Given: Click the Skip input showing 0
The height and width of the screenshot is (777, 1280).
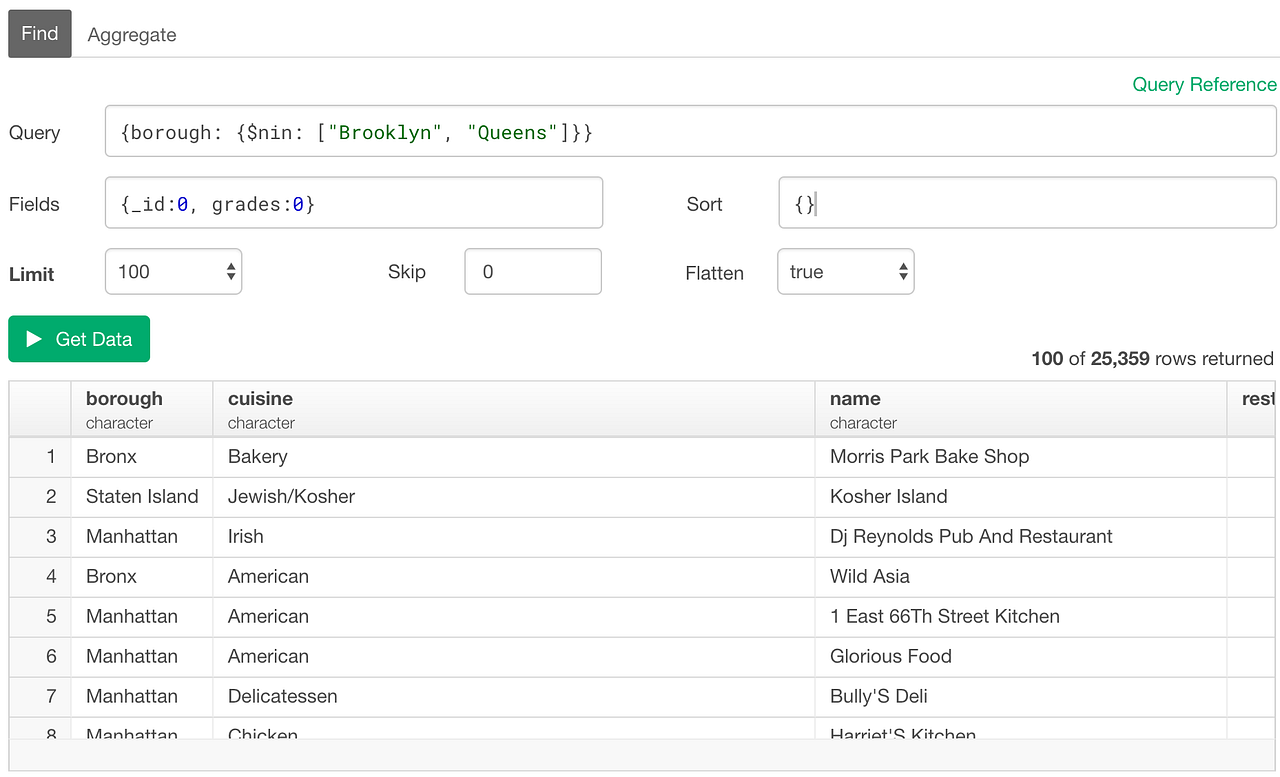Looking at the screenshot, I should coord(532,271).
